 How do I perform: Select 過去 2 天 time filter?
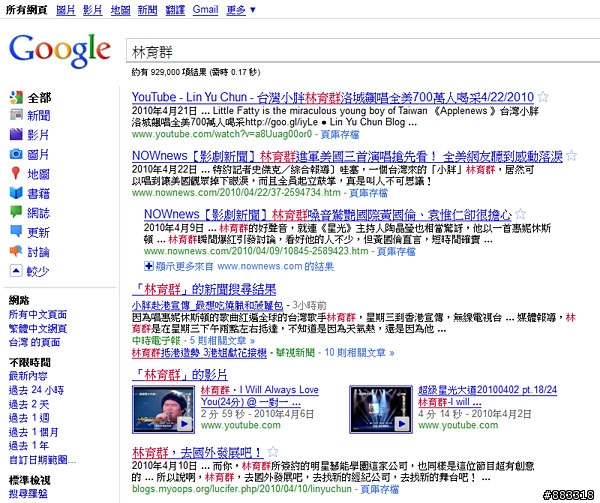[29, 404]
